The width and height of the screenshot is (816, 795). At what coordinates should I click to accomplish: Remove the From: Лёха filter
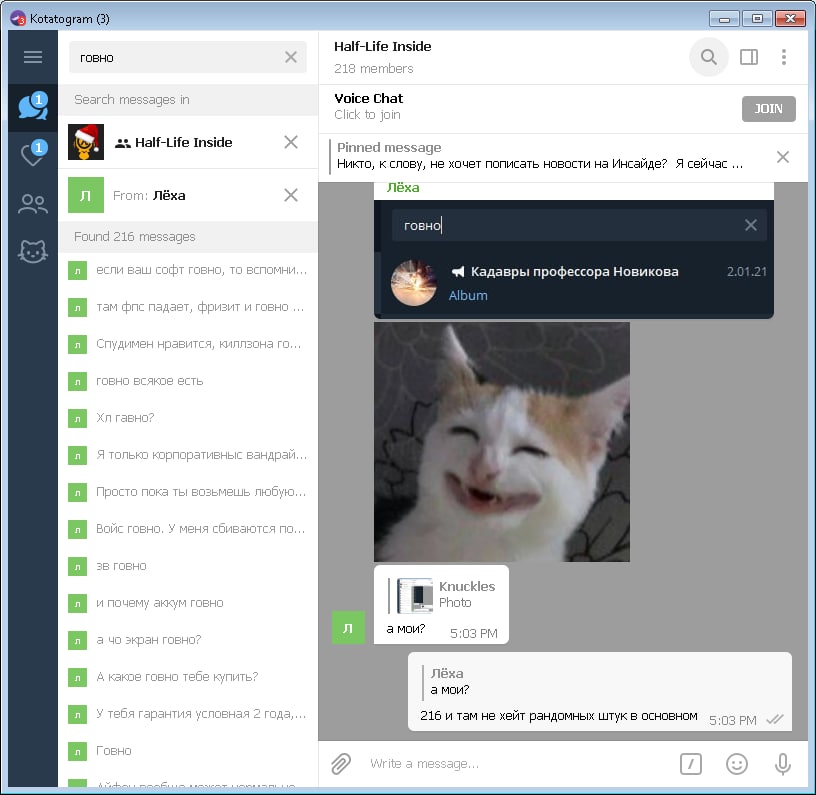(291, 195)
